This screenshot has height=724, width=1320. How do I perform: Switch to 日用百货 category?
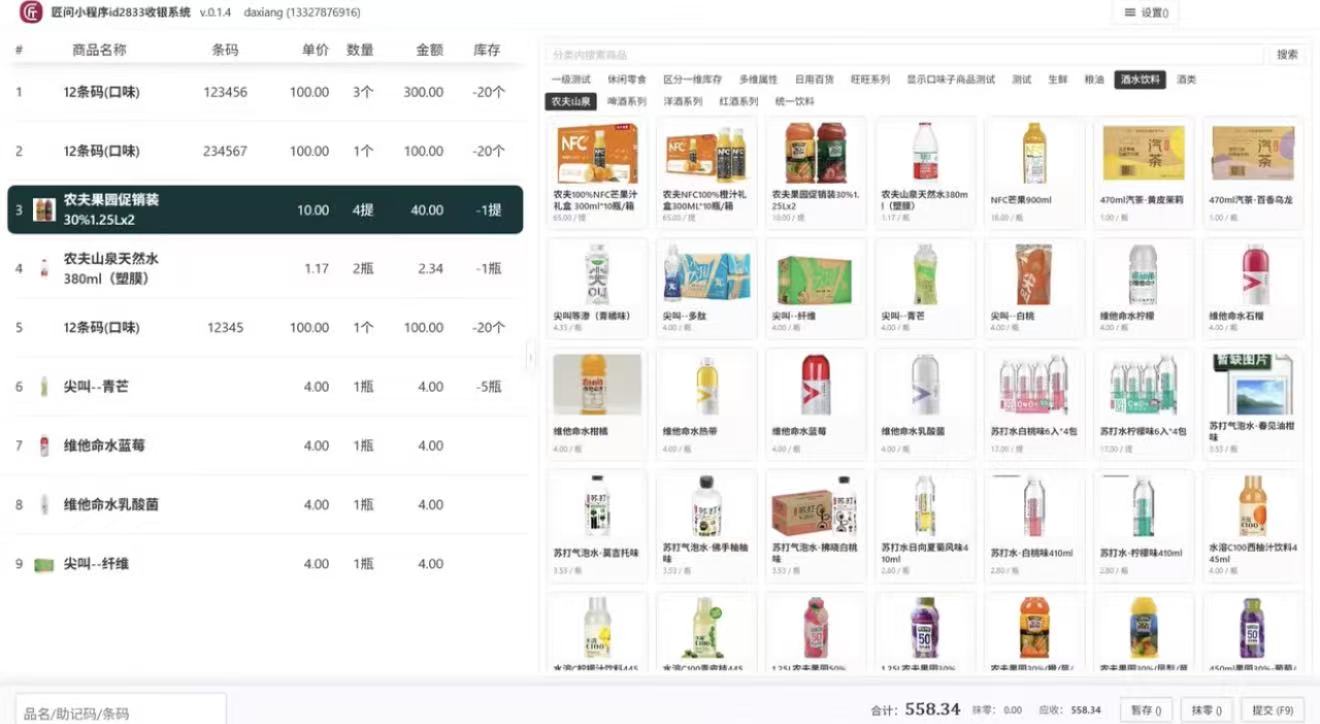pos(814,80)
